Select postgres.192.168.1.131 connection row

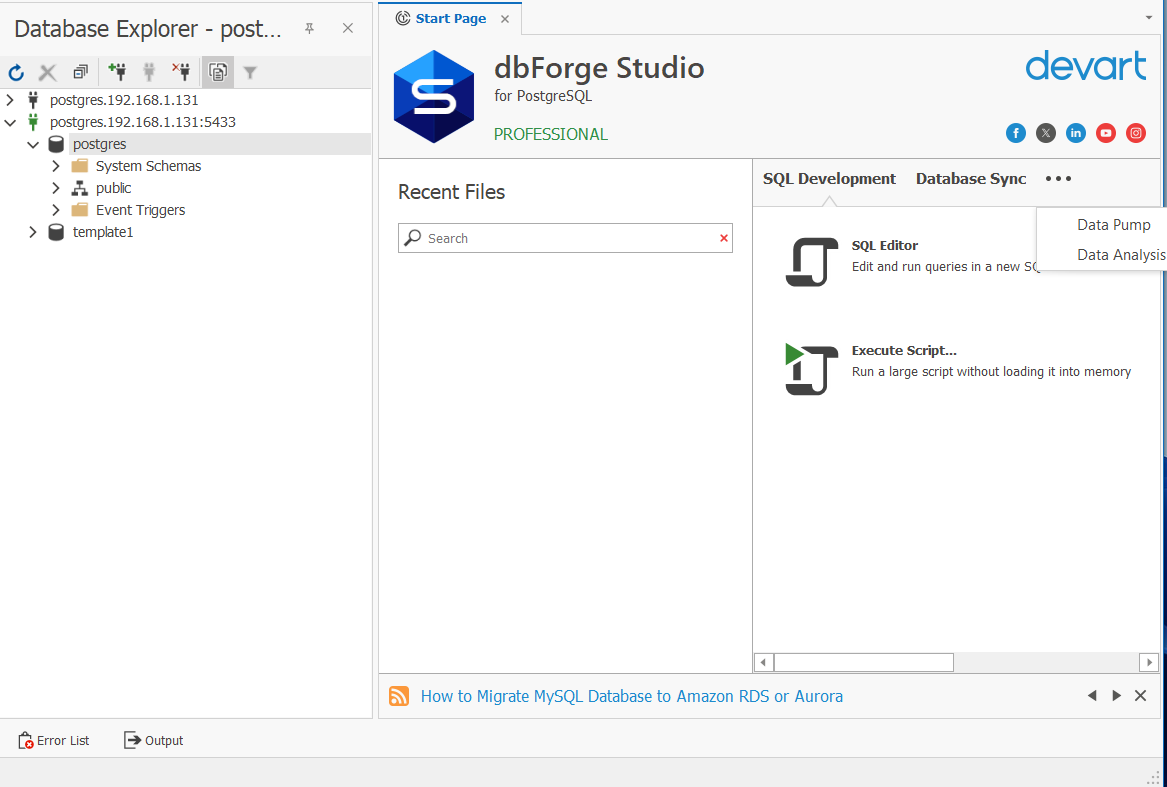click(124, 100)
